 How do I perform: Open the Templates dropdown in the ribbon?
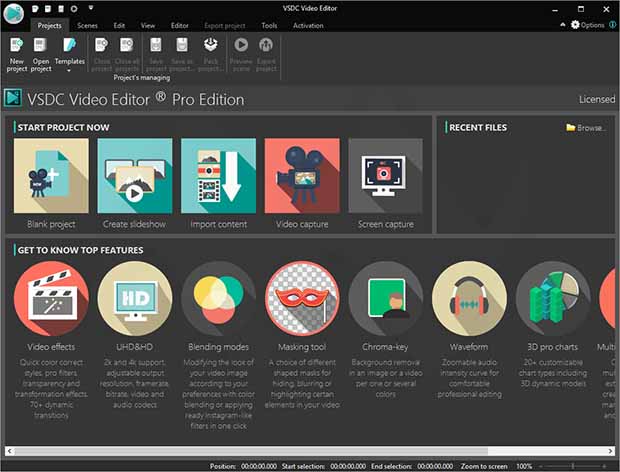click(70, 55)
